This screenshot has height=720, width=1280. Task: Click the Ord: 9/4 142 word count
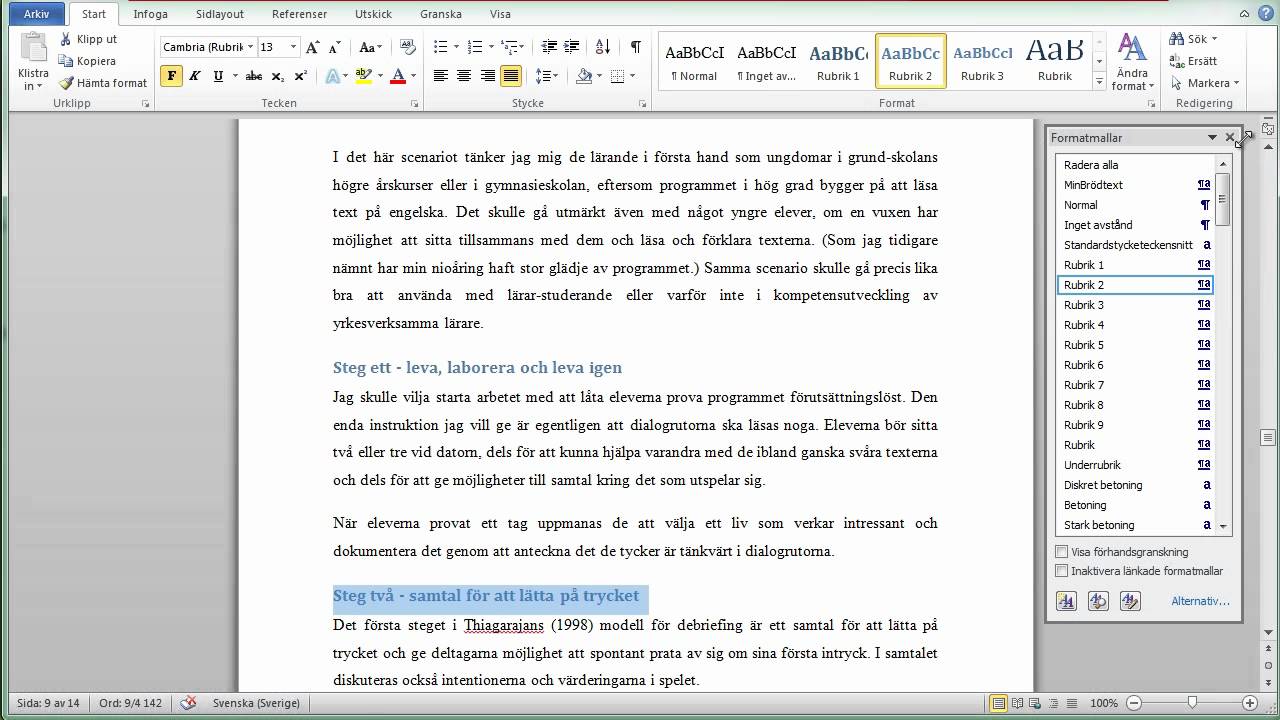(x=130, y=703)
